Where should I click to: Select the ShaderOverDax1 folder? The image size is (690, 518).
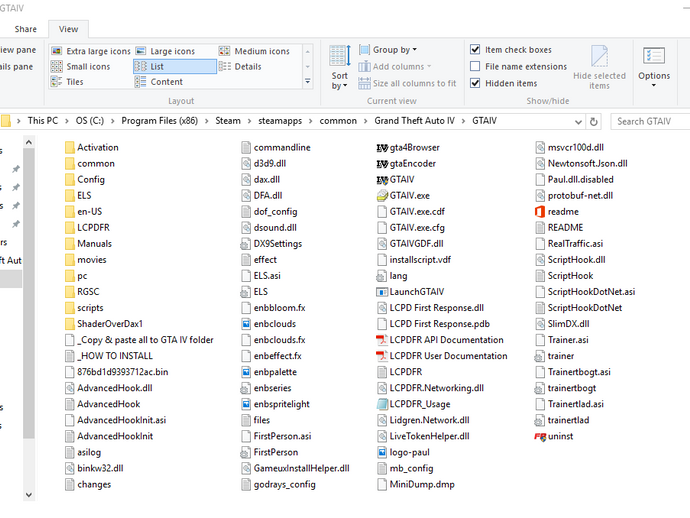coord(104,324)
